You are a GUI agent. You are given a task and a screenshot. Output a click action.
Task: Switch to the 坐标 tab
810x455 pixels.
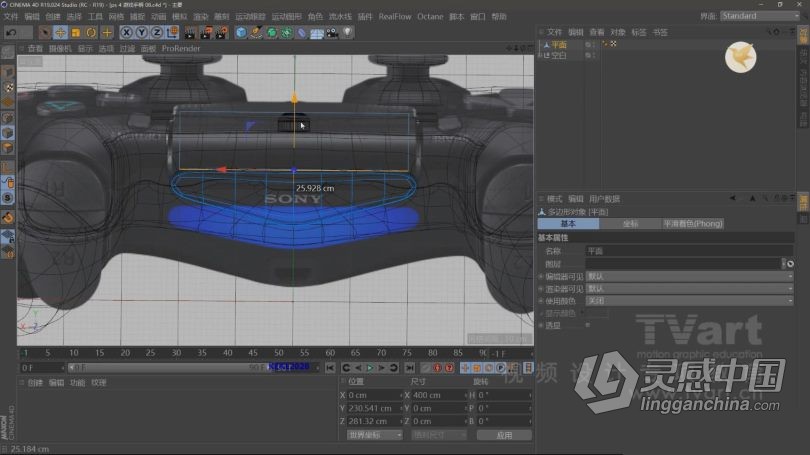click(x=630, y=224)
